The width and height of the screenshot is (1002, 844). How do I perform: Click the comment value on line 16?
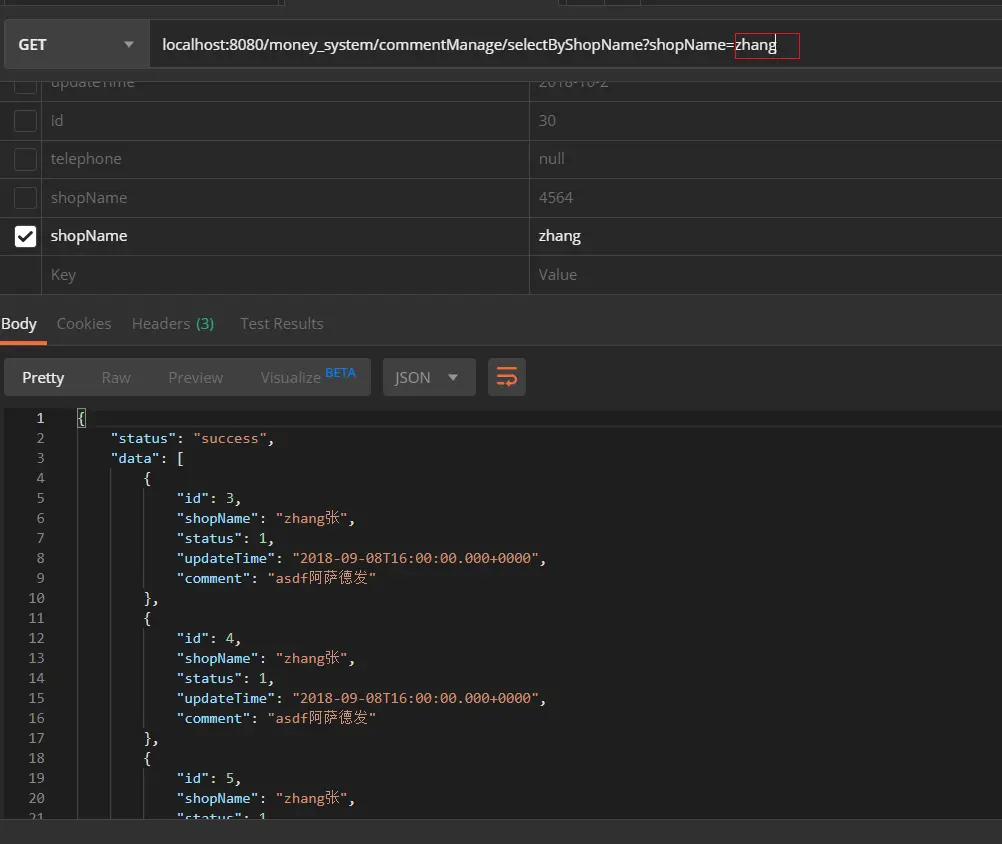tap(321, 718)
